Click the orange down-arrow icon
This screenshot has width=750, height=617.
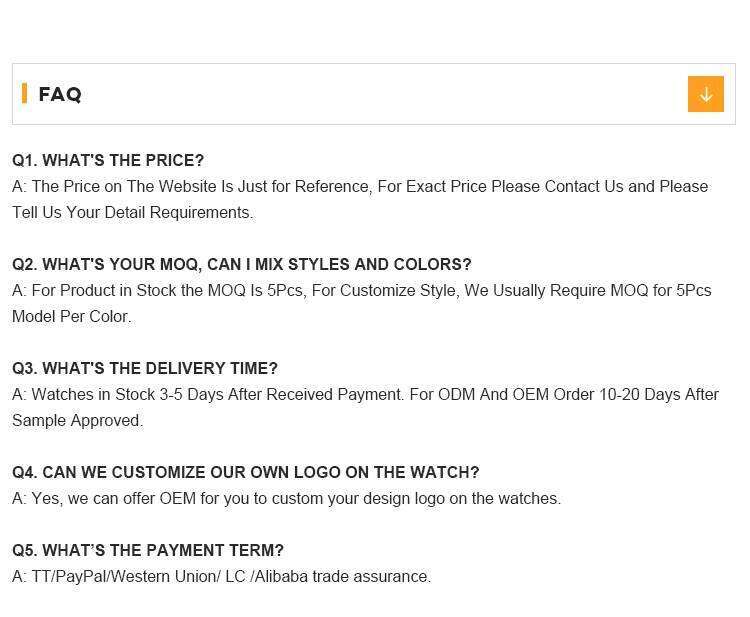click(705, 94)
